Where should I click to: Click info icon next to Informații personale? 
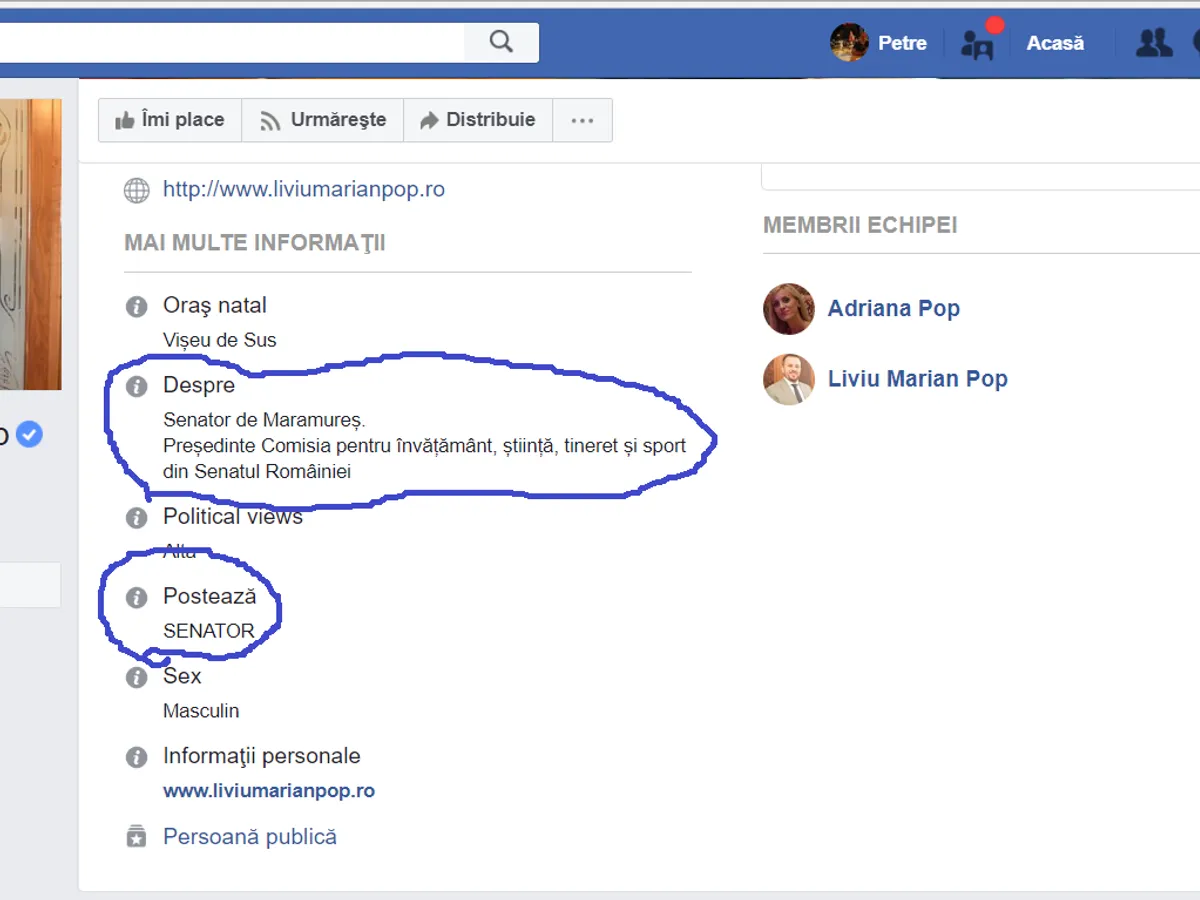tap(137, 757)
